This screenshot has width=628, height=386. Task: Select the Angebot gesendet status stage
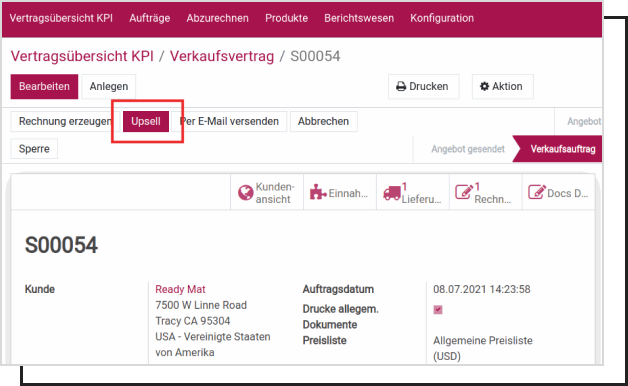[468, 149]
